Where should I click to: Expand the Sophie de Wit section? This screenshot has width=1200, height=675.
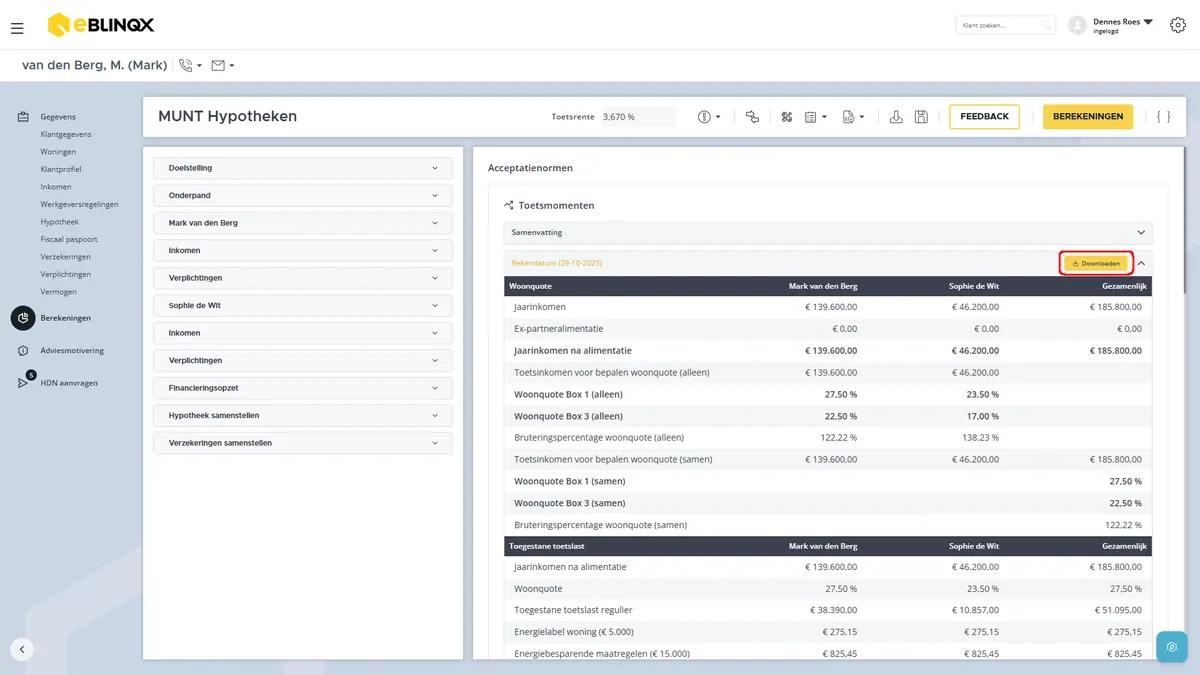(x=303, y=305)
